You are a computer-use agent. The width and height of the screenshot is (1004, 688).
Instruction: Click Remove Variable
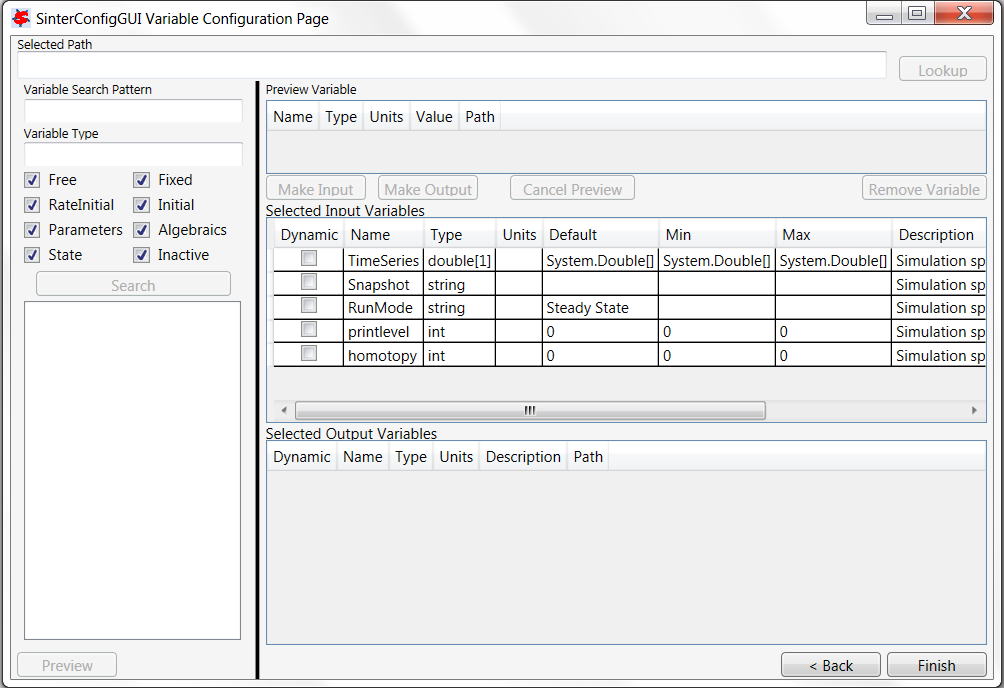tap(923, 188)
